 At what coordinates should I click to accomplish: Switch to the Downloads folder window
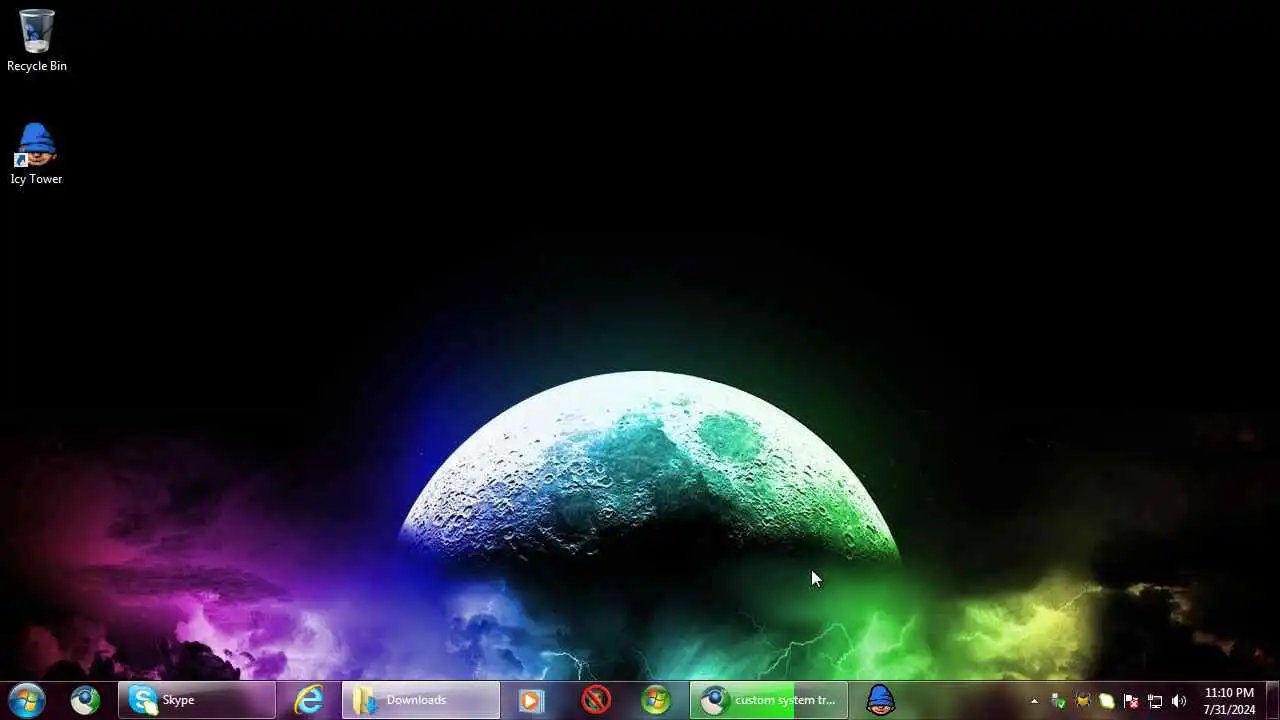pos(421,700)
